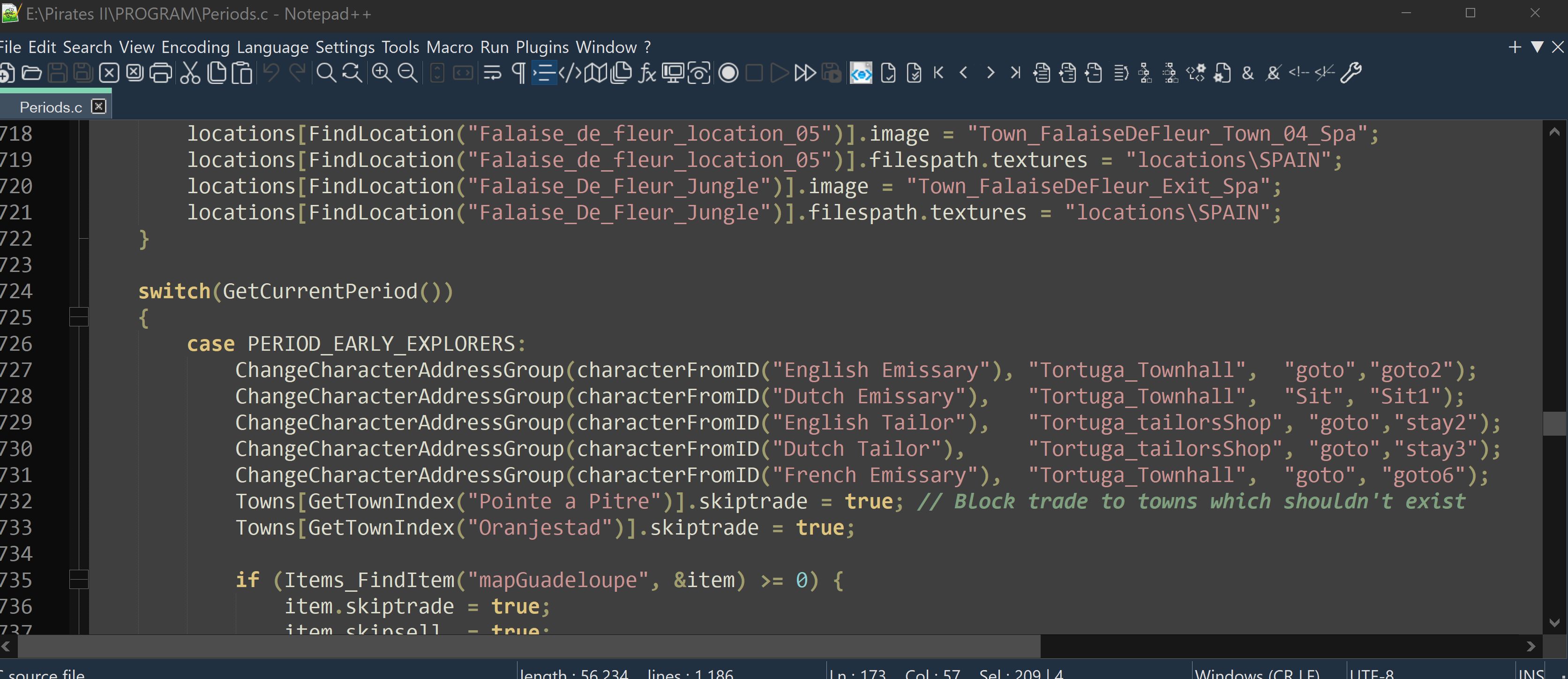The image size is (1568, 679).
Task: Open the Macro menu
Action: pyautogui.click(x=450, y=47)
